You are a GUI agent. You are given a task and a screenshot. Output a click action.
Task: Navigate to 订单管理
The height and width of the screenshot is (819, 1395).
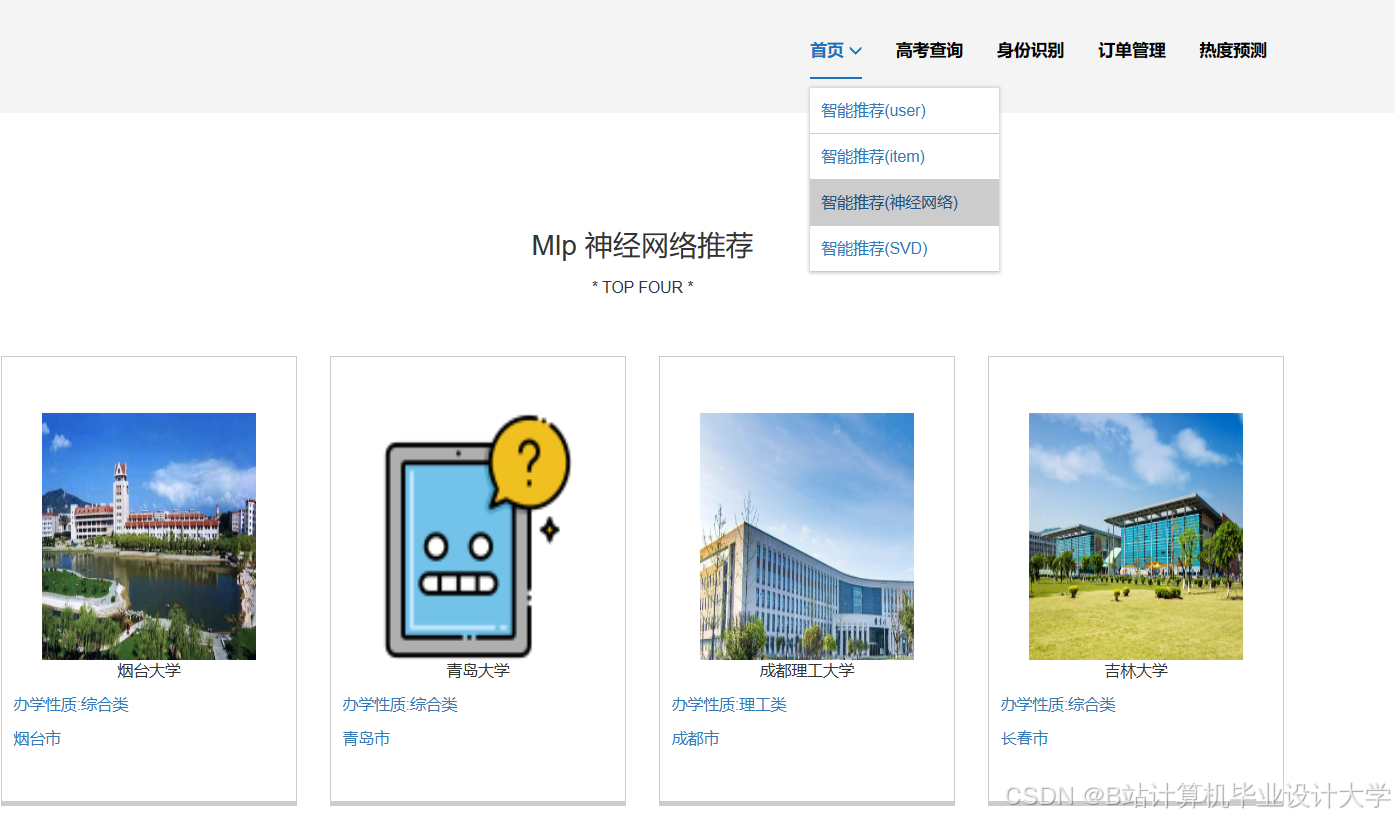coord(1131,51)
